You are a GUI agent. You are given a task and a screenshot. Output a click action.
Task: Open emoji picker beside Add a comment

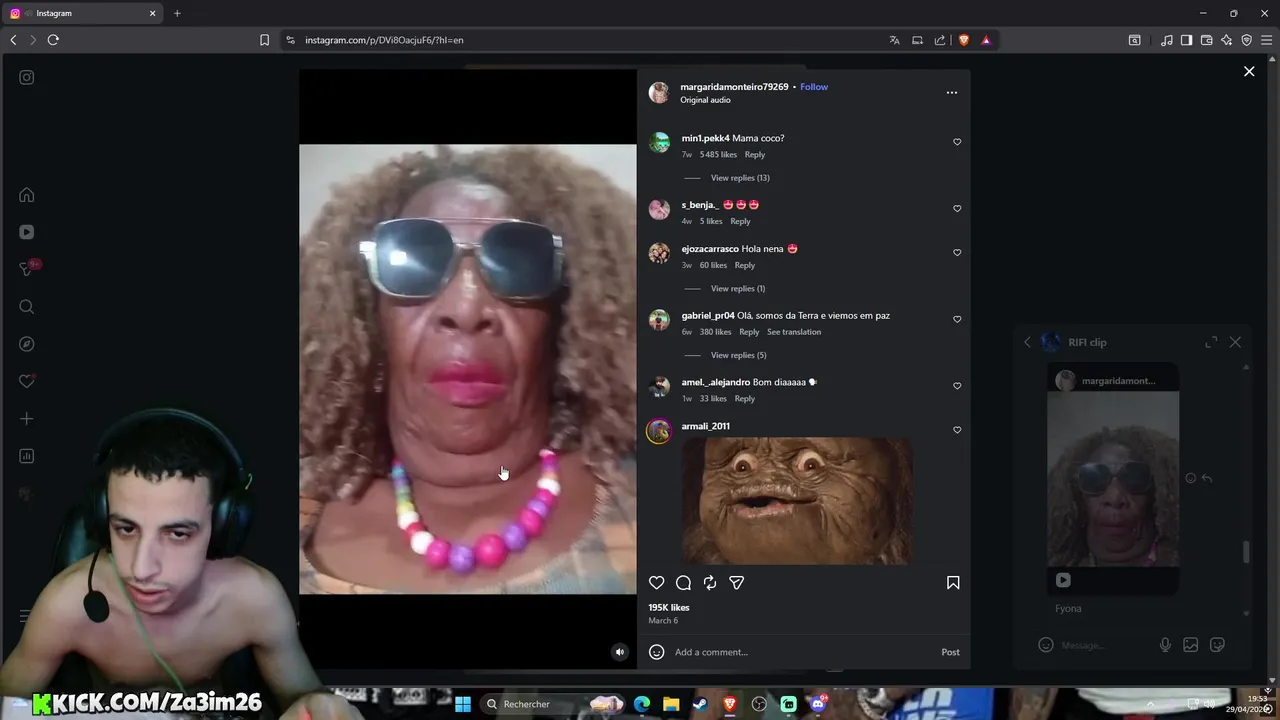[657, 652]
